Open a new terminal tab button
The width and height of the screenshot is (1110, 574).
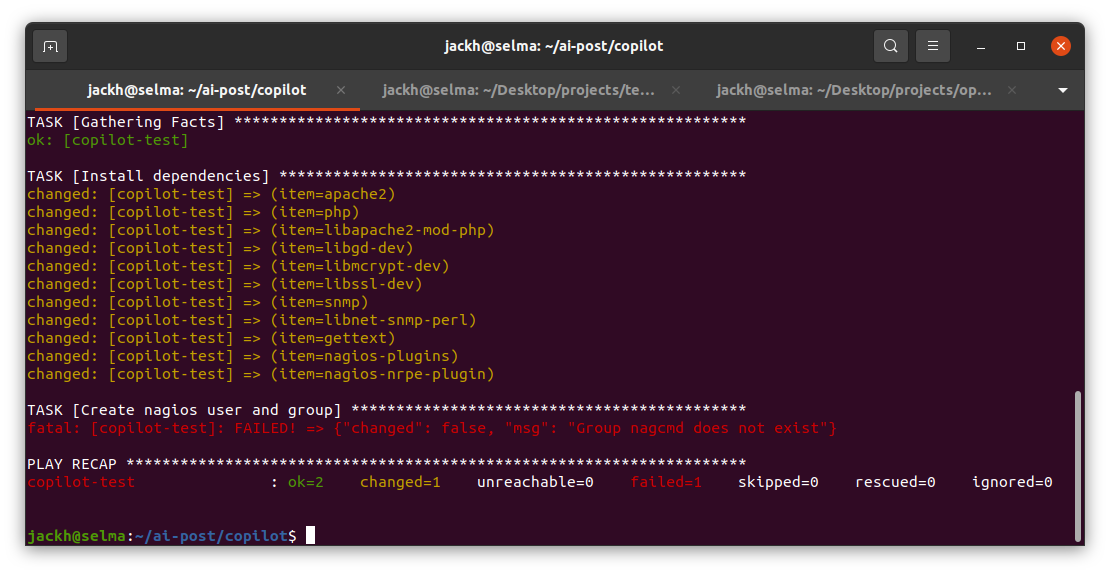(50, 47)
